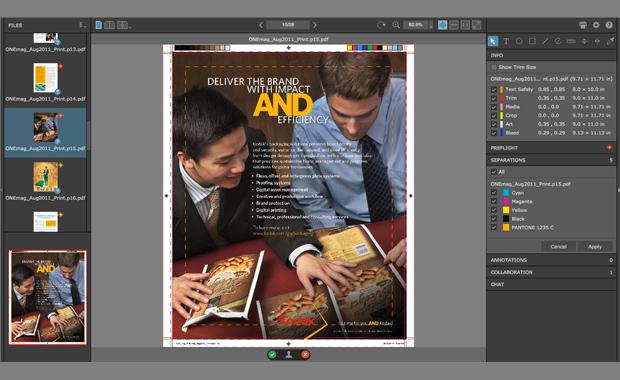620x380 pixels.
Task: Collapse the SEPARATIONS panel header
Action: pos(551,160)
